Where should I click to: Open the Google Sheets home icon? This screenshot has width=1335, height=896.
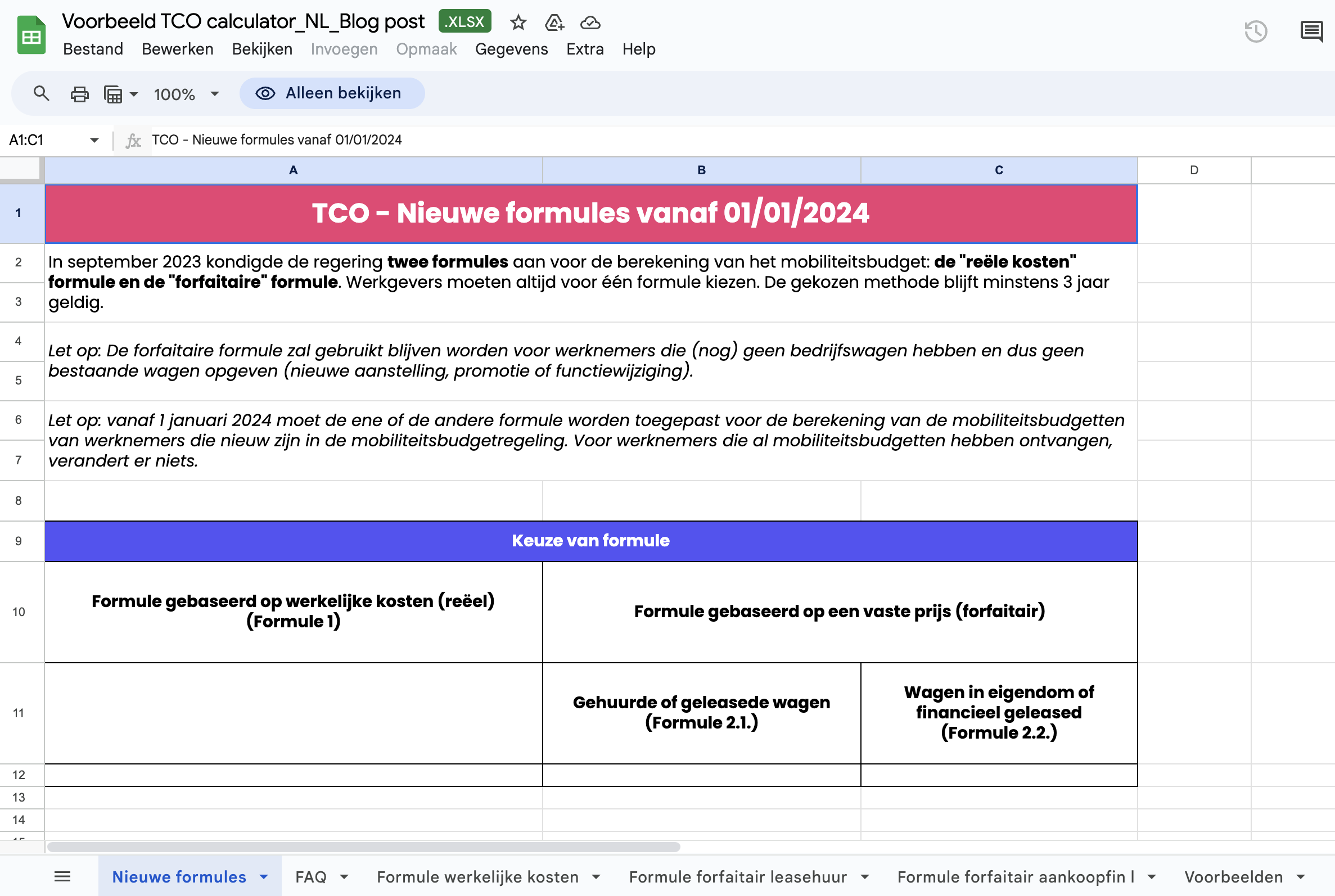click(31, 35)
